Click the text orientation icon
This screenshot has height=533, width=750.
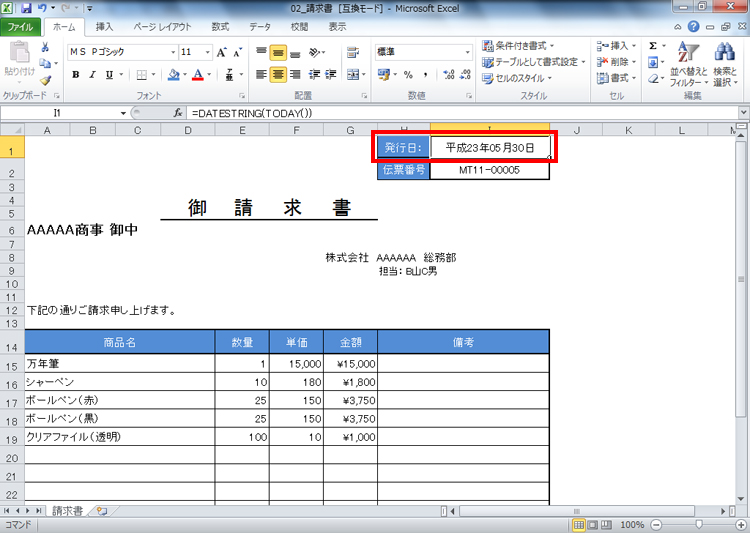pyautogui.click(x=314, y=52)
